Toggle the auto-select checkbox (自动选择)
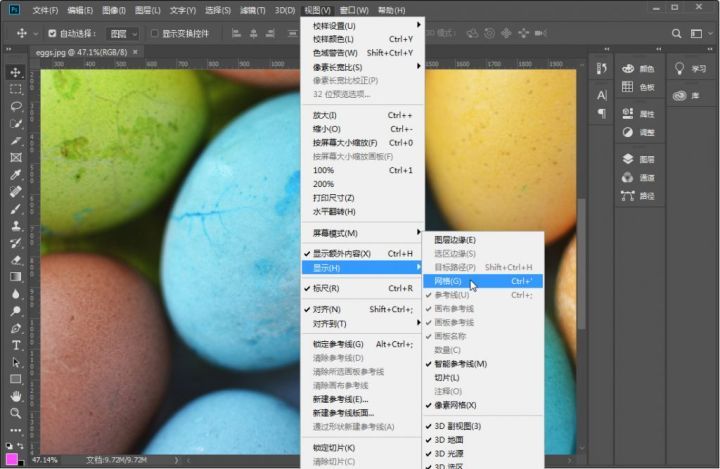The width and height of the screenshot is (720, 469). (x=52, y=34)
